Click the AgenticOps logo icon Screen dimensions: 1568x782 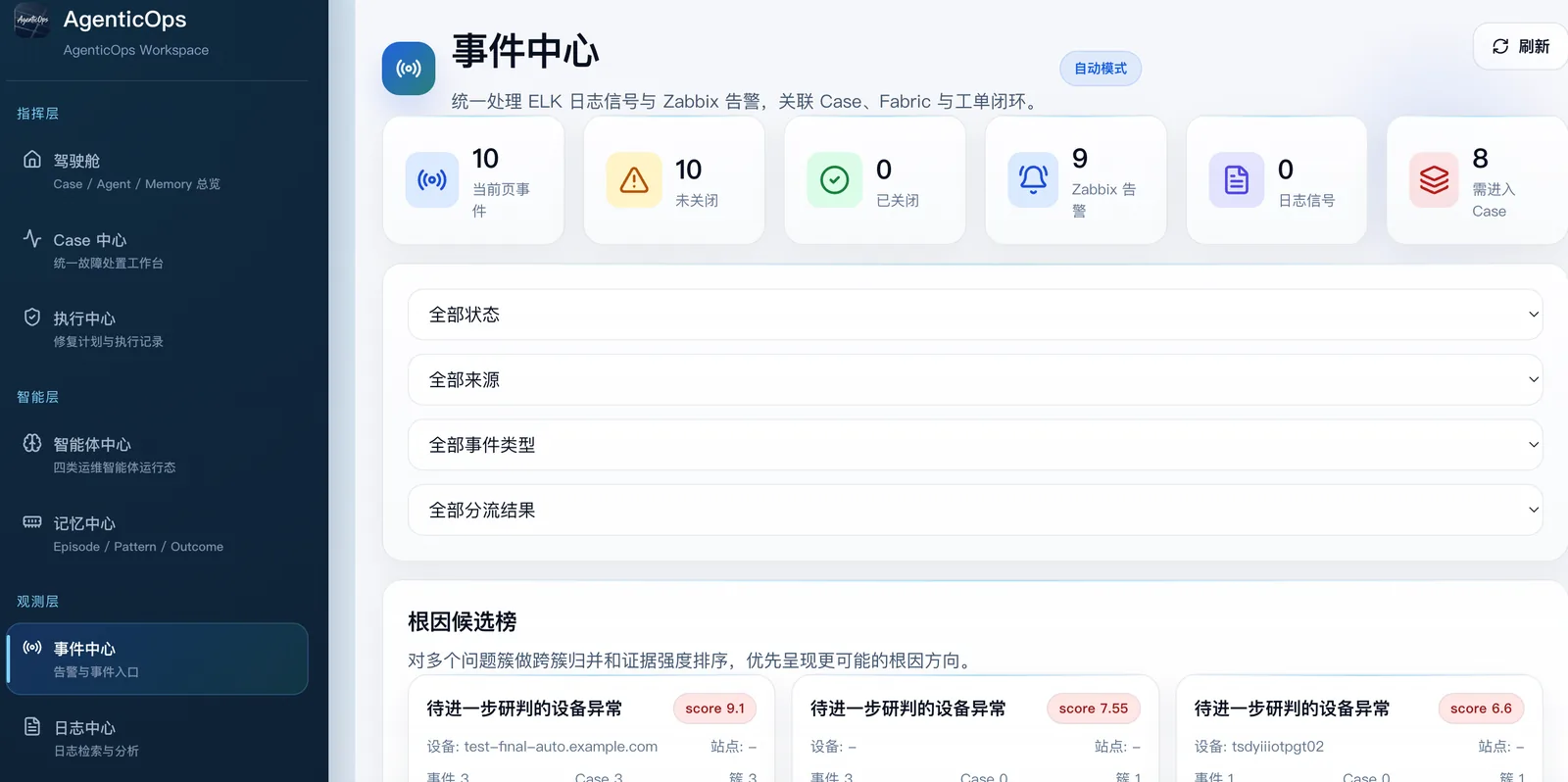click(x=32, y=20)
